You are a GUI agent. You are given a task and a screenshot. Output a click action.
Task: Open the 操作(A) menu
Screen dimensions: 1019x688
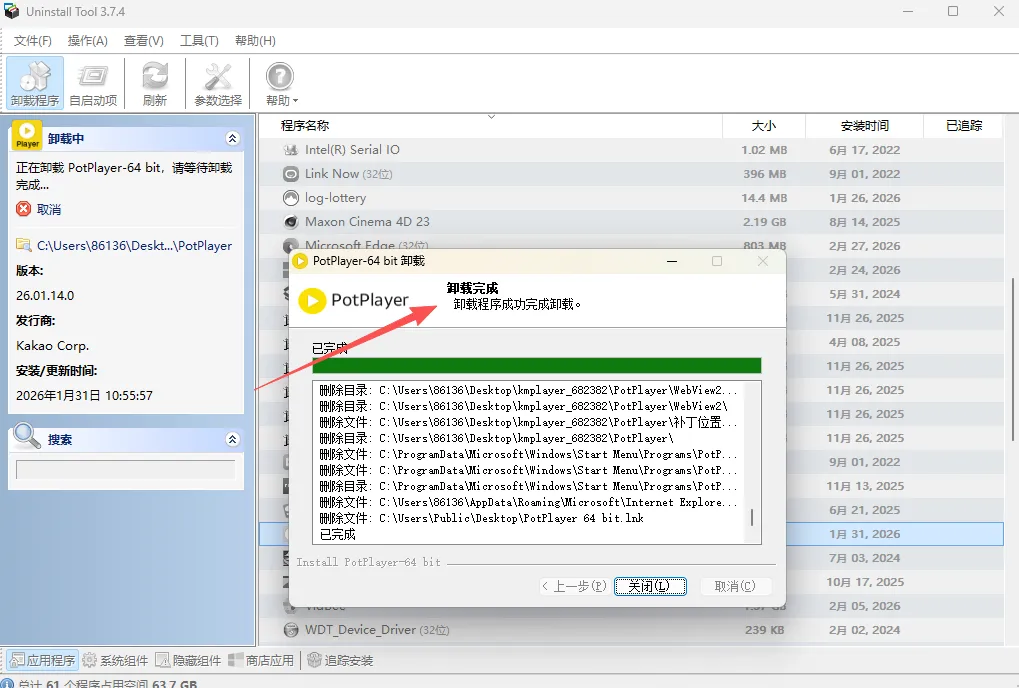tap(88, 41)
